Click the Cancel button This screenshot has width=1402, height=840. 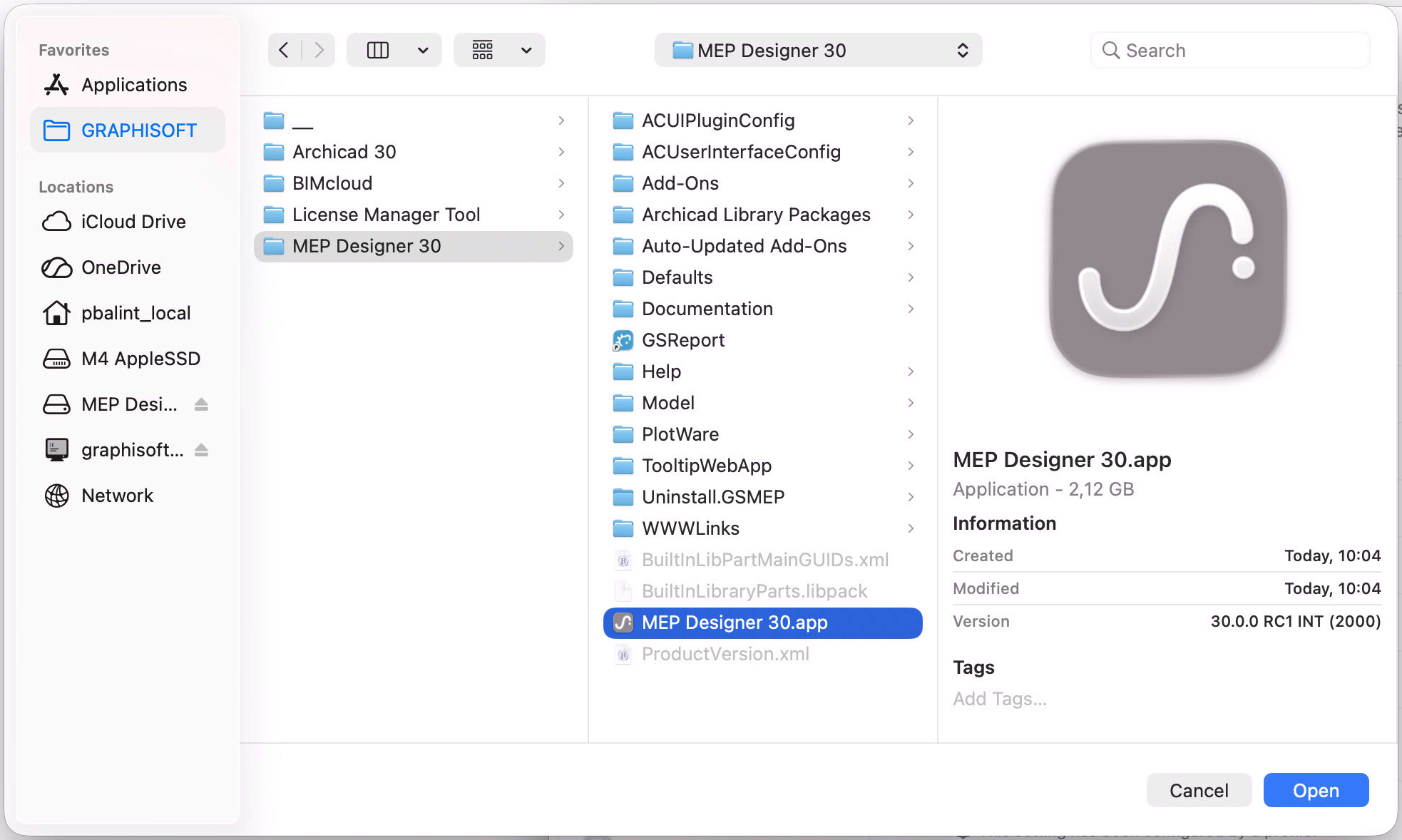point(1199,790)
